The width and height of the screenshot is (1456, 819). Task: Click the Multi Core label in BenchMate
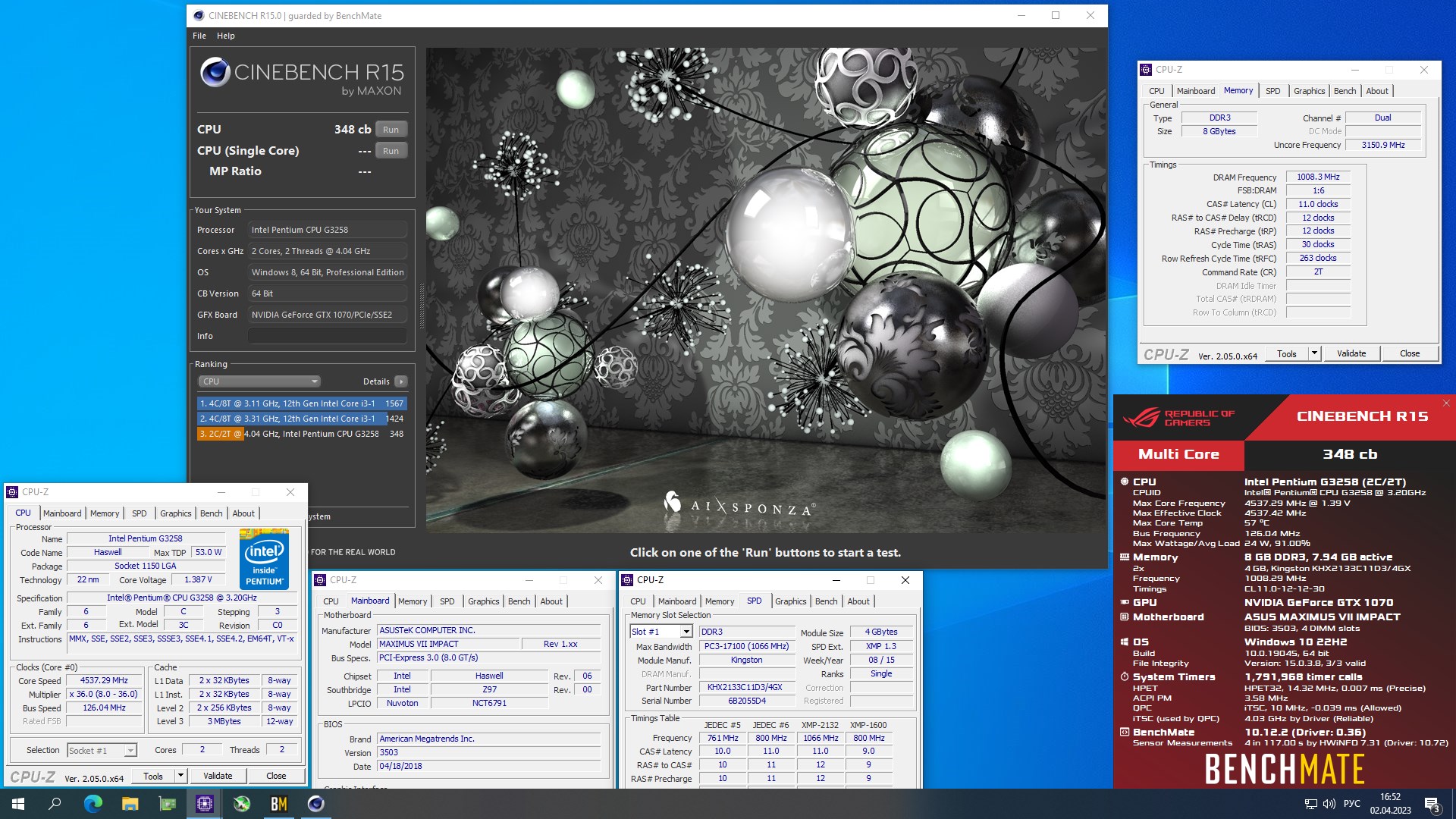click(1178, 454)
